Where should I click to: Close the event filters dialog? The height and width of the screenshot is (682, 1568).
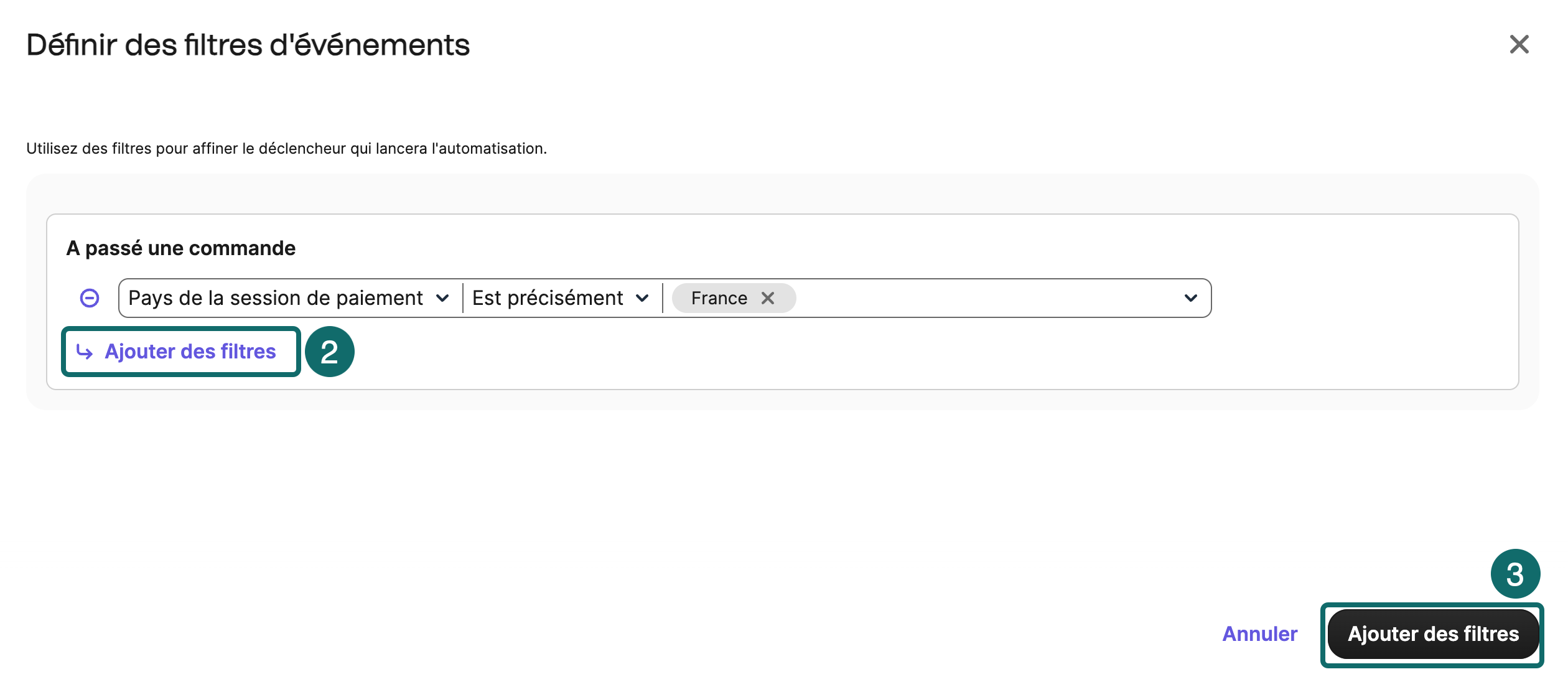(1519, 44)
